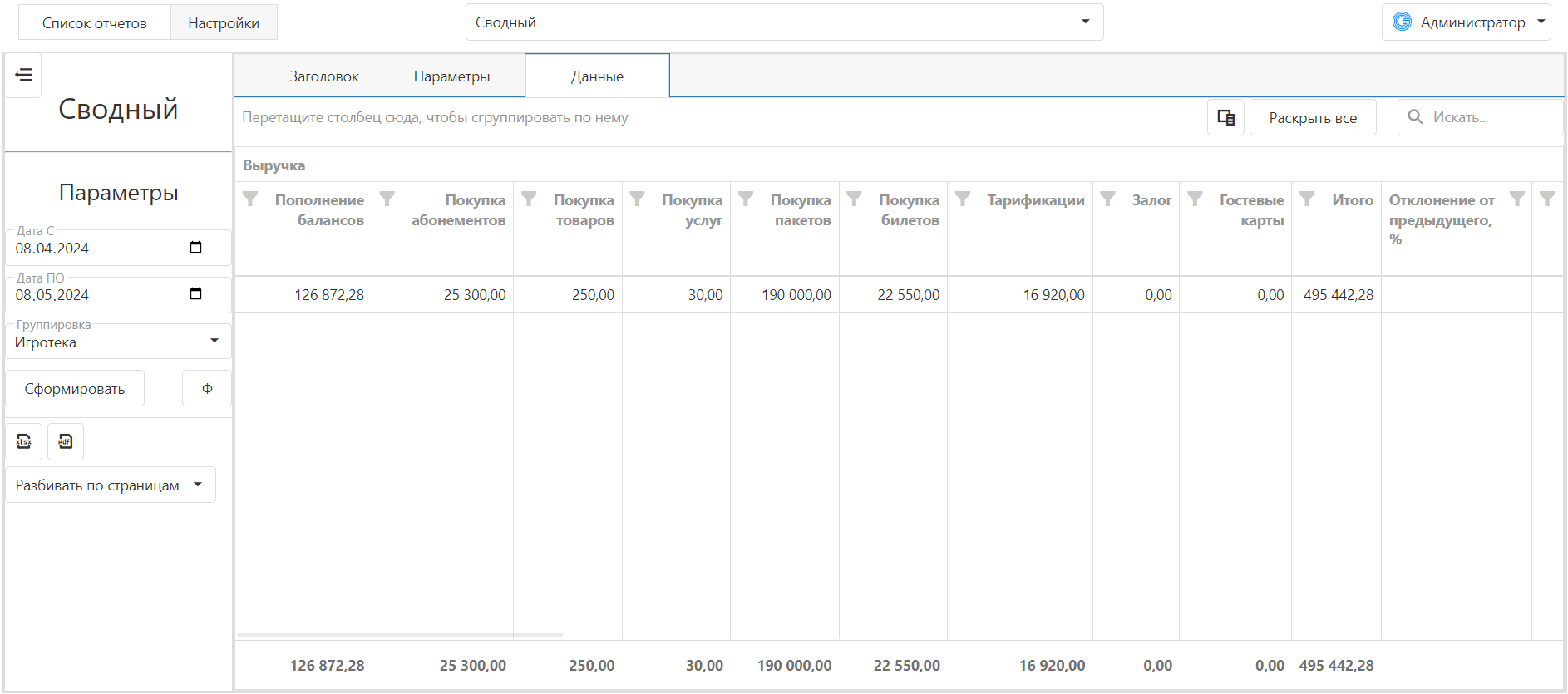The image size is (1568, 694).
Task: Sort by Покупка пакетов header
Action: 800,210
